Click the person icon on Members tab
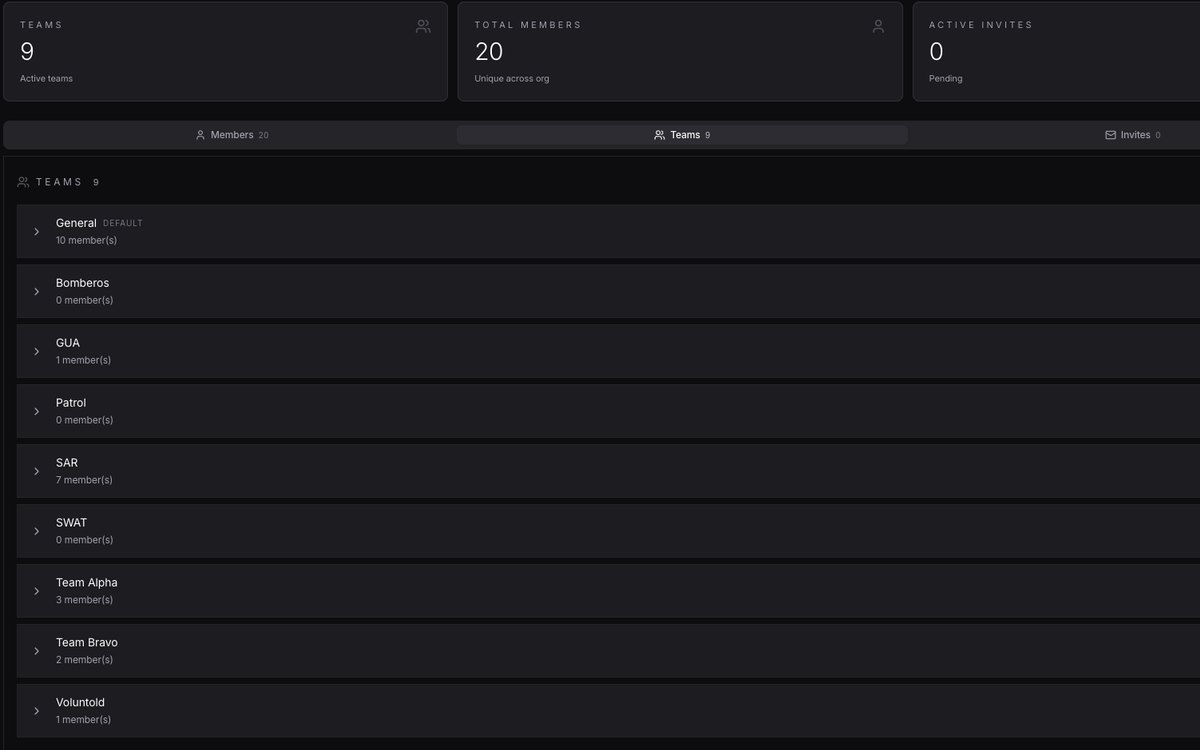1200x750 pixels. (200, 135)
